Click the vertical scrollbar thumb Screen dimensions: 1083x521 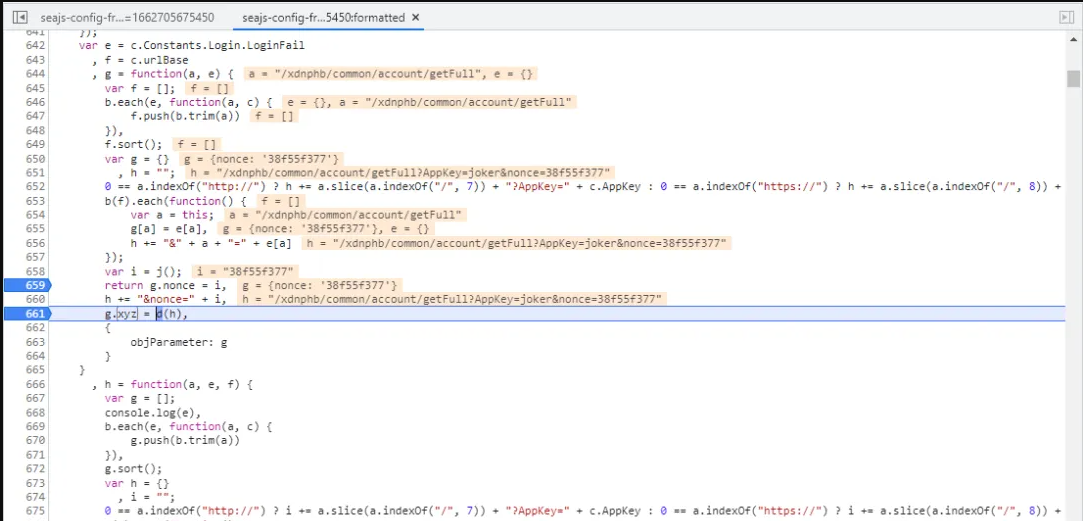(1073, 78)
